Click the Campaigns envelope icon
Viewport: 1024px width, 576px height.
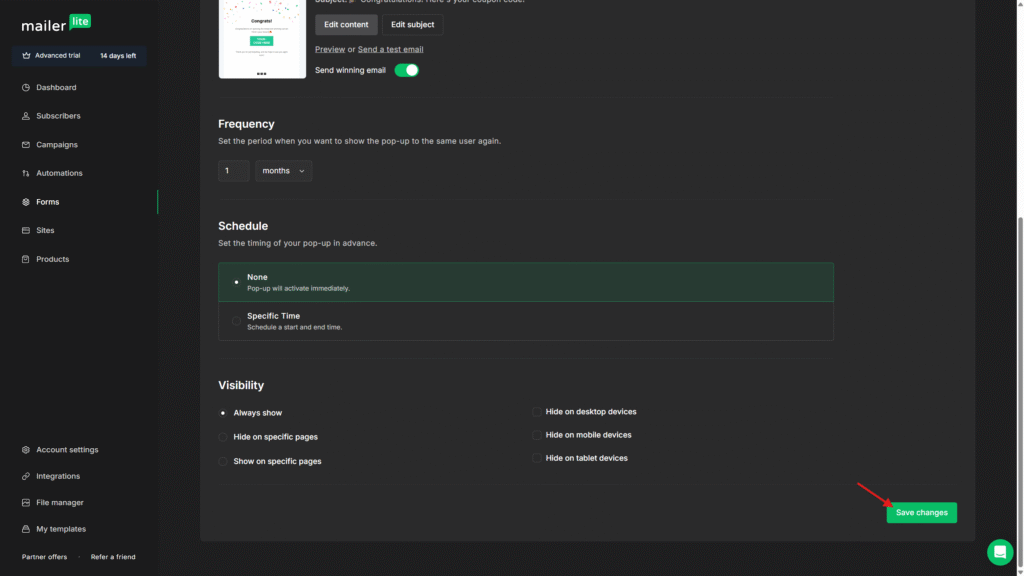coord(26,145)
